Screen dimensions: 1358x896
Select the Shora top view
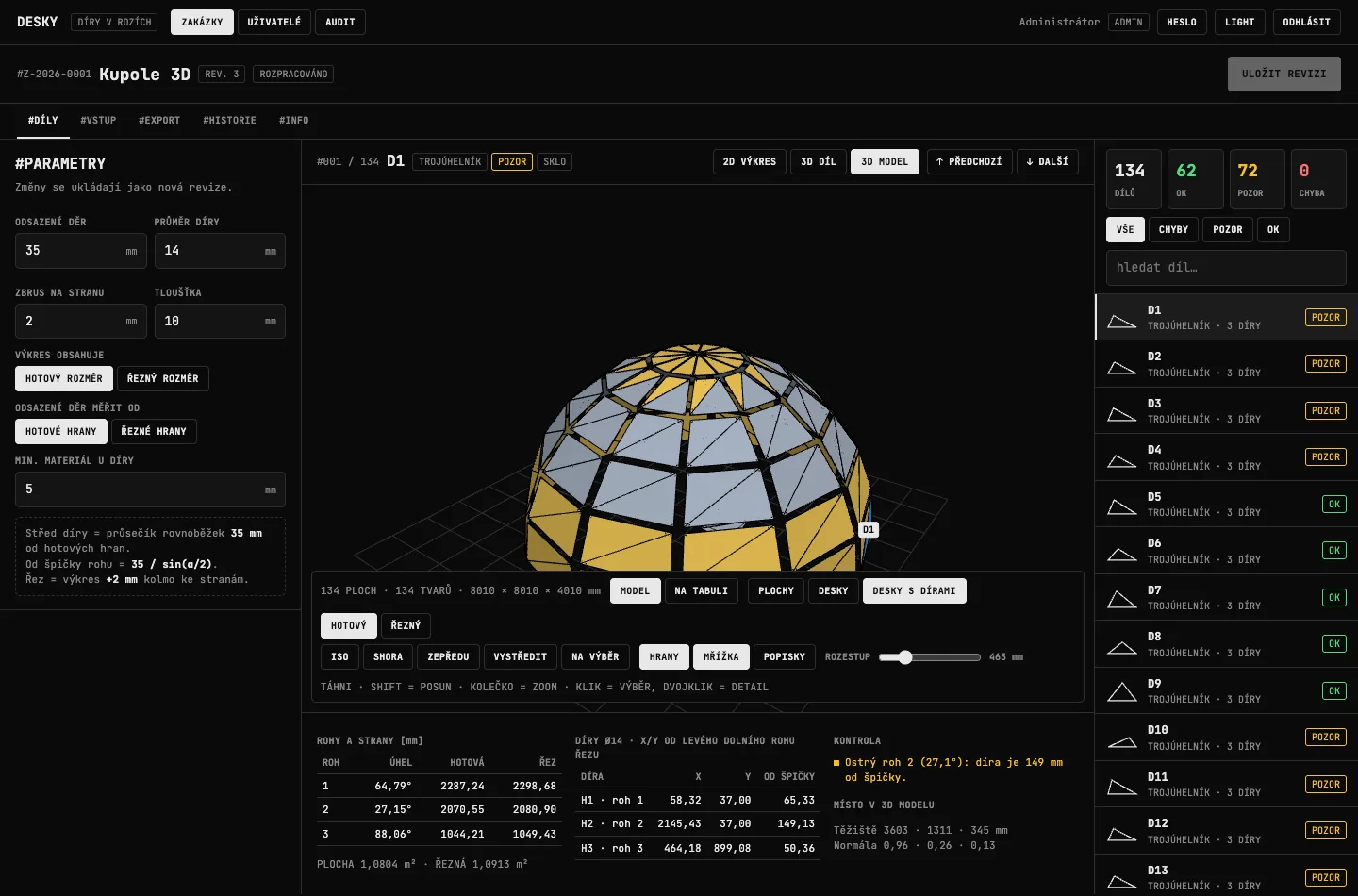coord(388,656)
